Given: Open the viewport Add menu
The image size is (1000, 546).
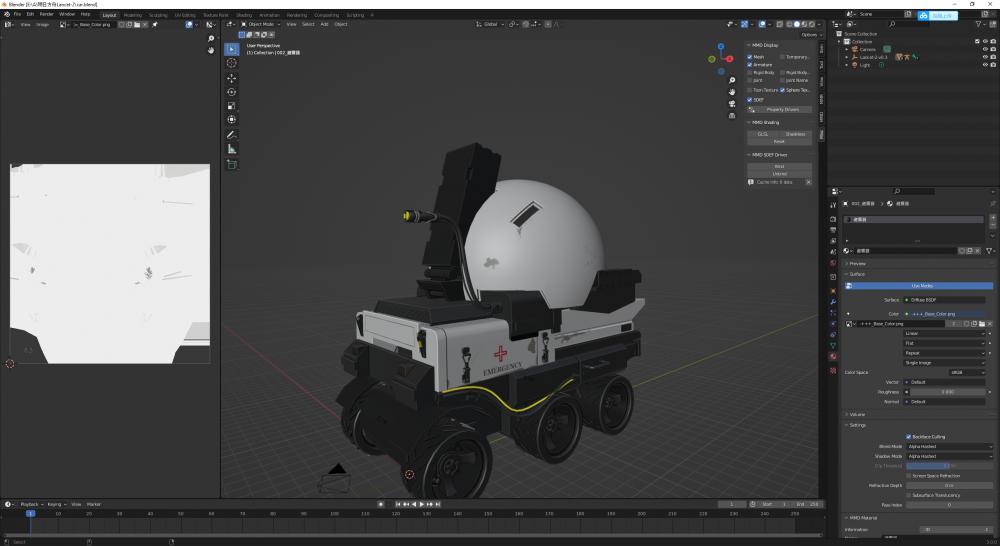Looking at the screenshot, I should tap(324, 24).
